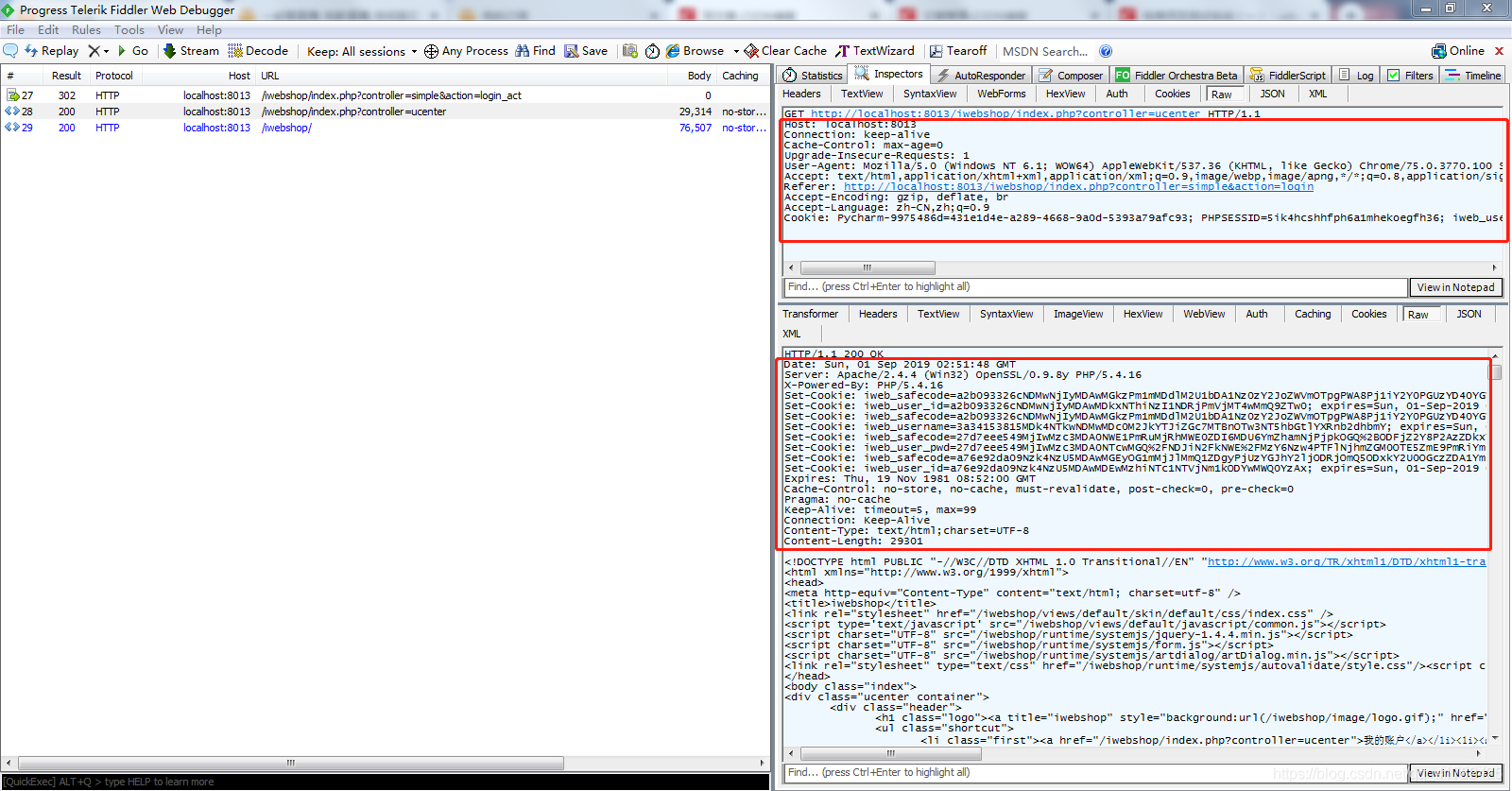1512x791 pixels.
Task: Open the Rules menu
Action: (x=86, y=30)
